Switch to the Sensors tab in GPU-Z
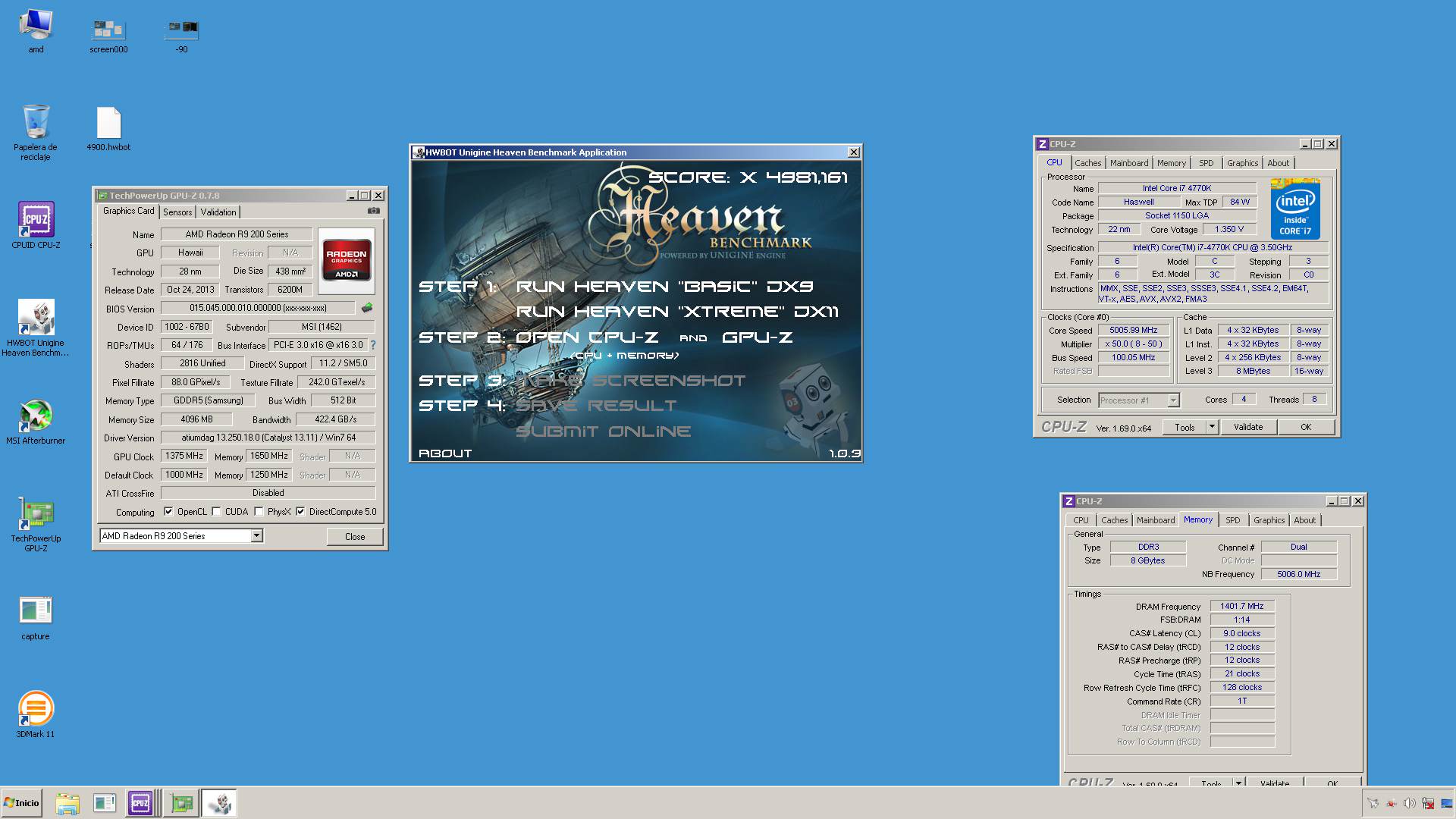 coord(177,212)
